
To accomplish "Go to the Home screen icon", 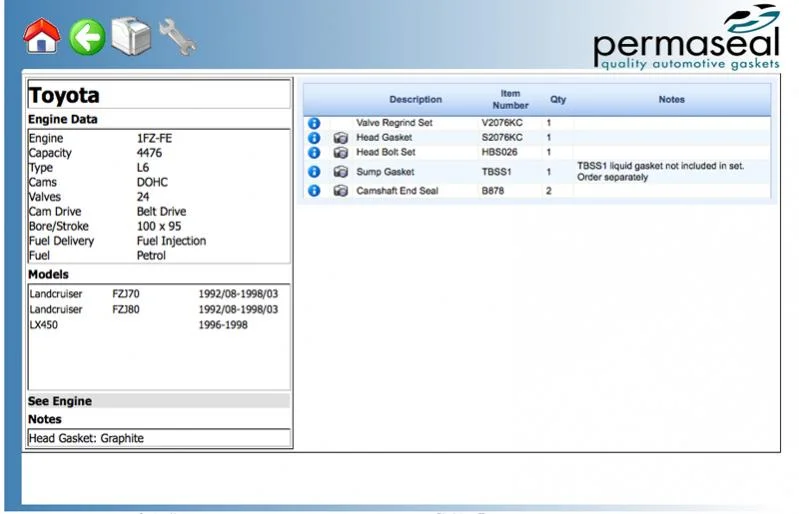I will [42, 36].
